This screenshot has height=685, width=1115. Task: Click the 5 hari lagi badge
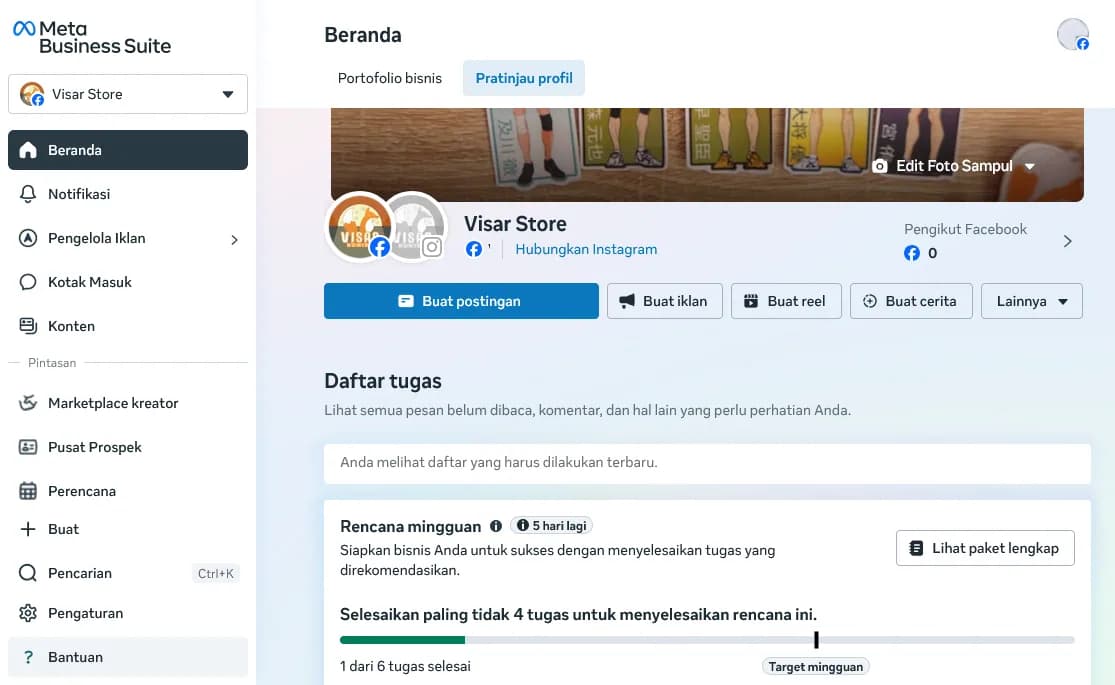point(551,526)
